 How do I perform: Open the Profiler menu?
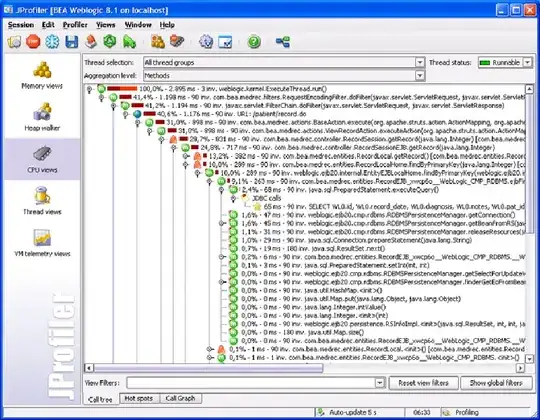click(75, 25)
